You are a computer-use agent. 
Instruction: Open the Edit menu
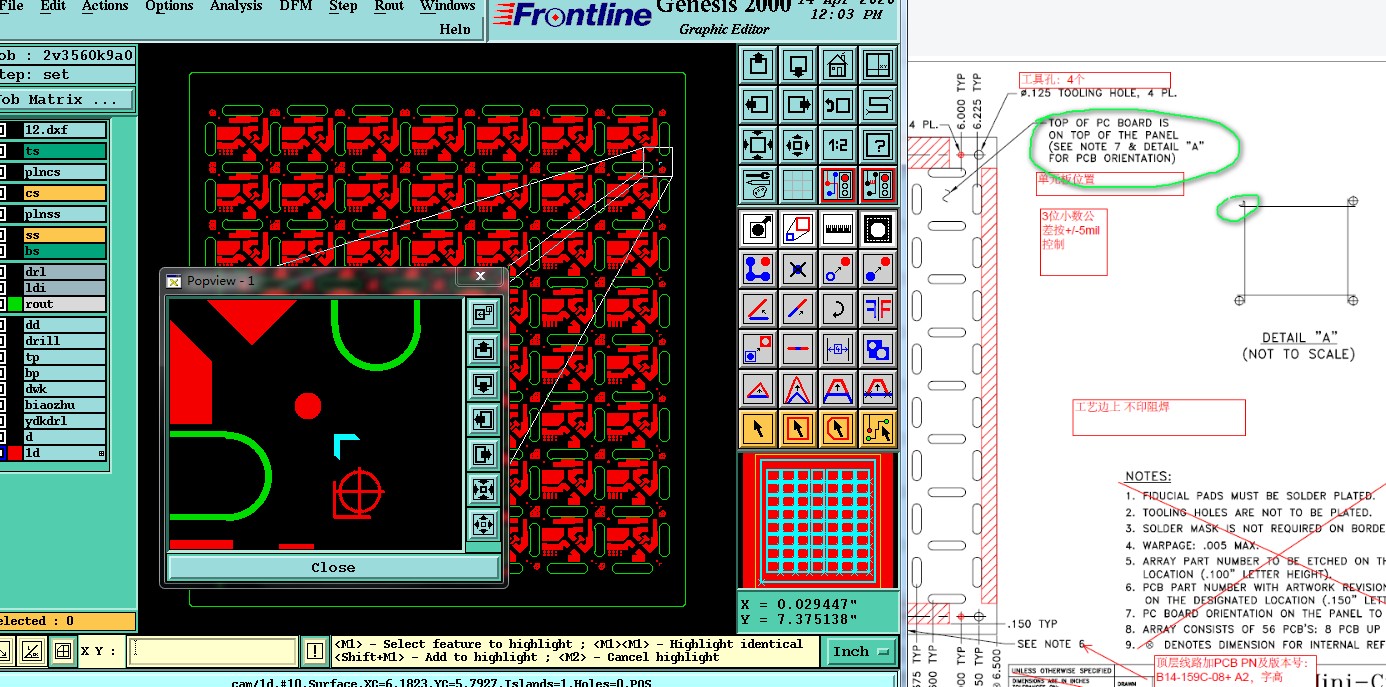(53, 6)
